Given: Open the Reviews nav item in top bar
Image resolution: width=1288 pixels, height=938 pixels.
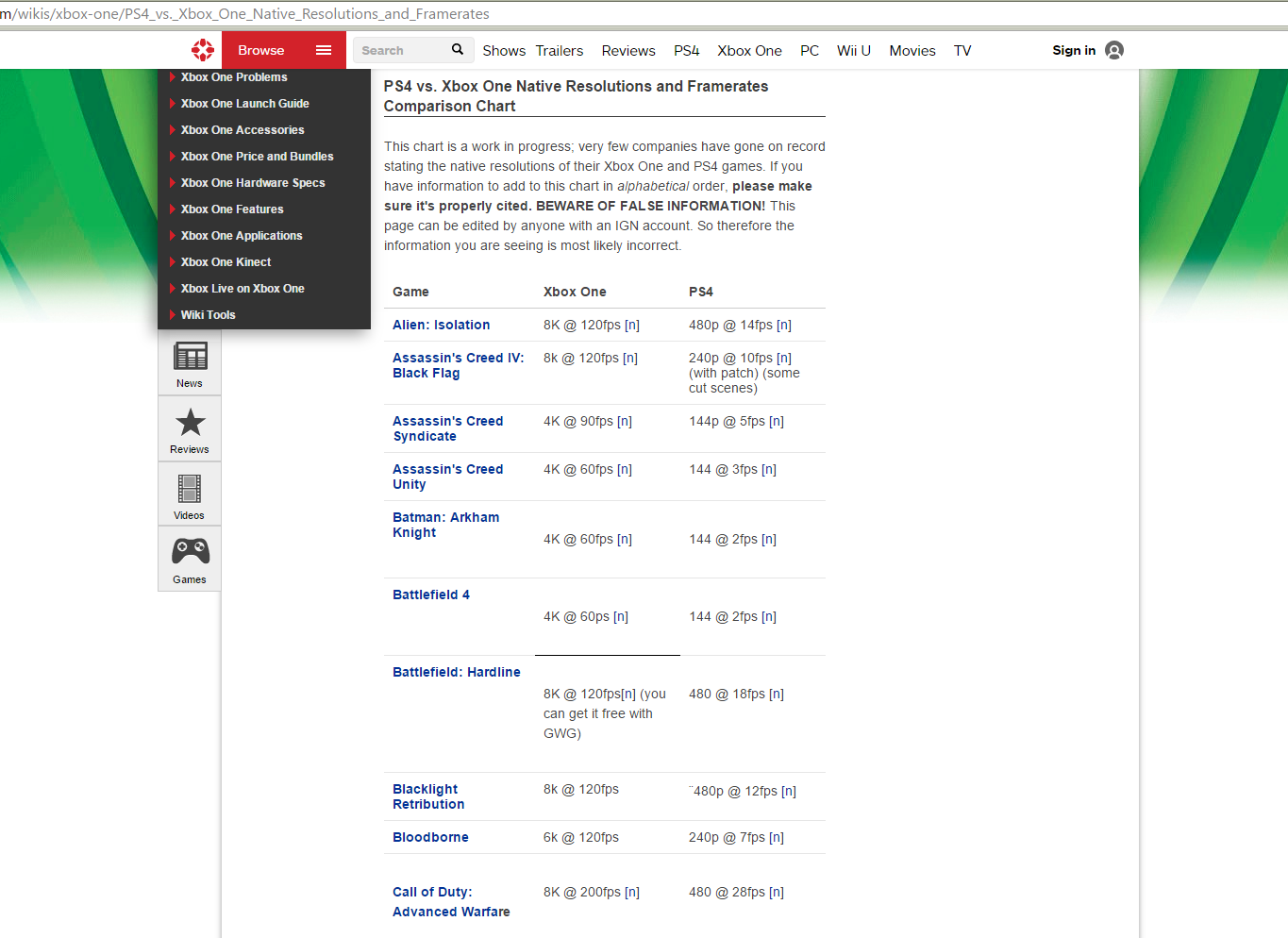Looking at the screenshot, I should [628, 51].
